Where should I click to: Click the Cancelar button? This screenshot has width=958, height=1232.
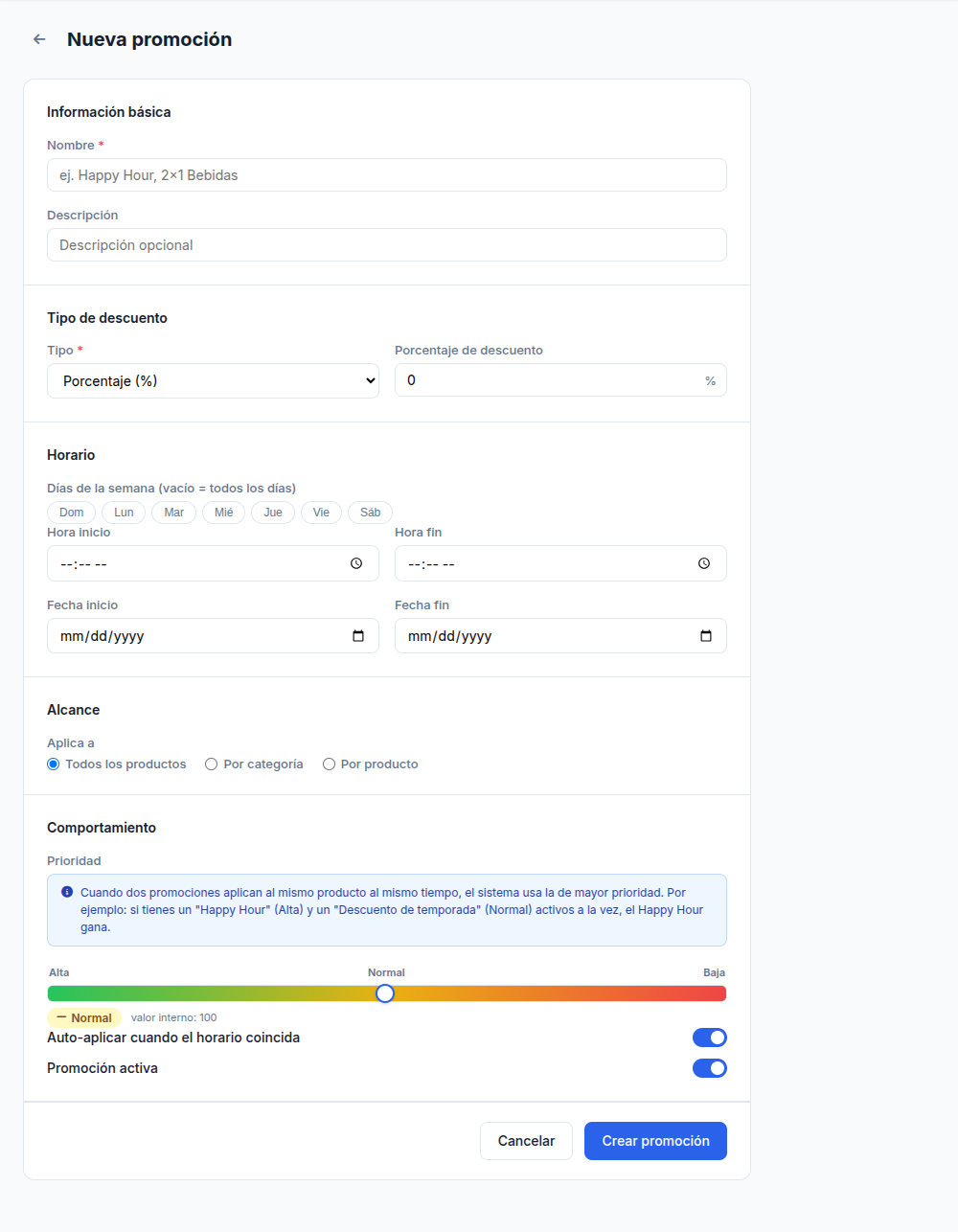[x=526, y=1141]
